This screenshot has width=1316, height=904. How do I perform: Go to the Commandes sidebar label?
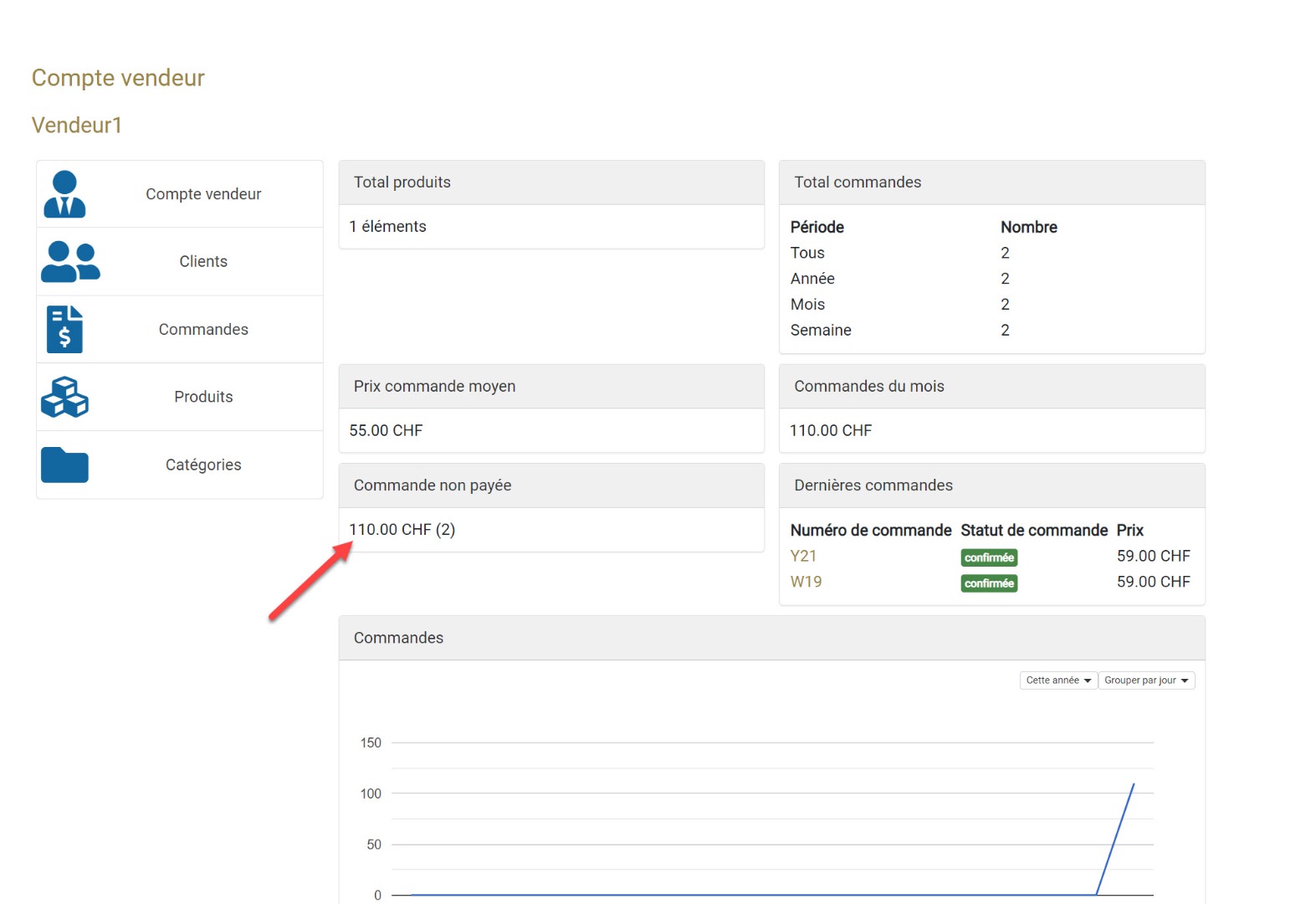[x=203, y=330]
